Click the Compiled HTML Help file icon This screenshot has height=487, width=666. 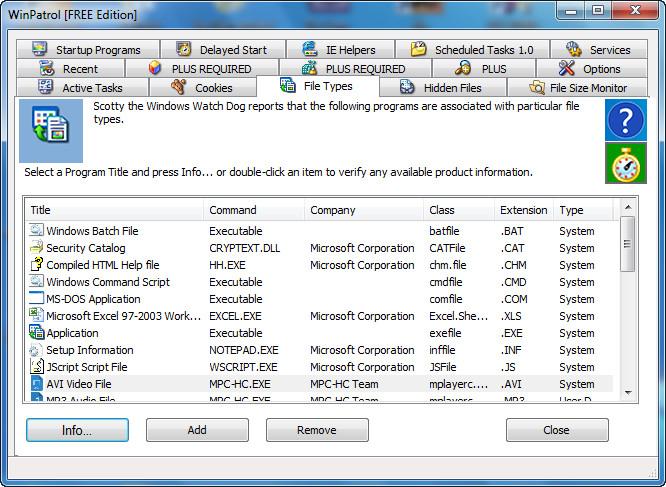coord(36,265)
